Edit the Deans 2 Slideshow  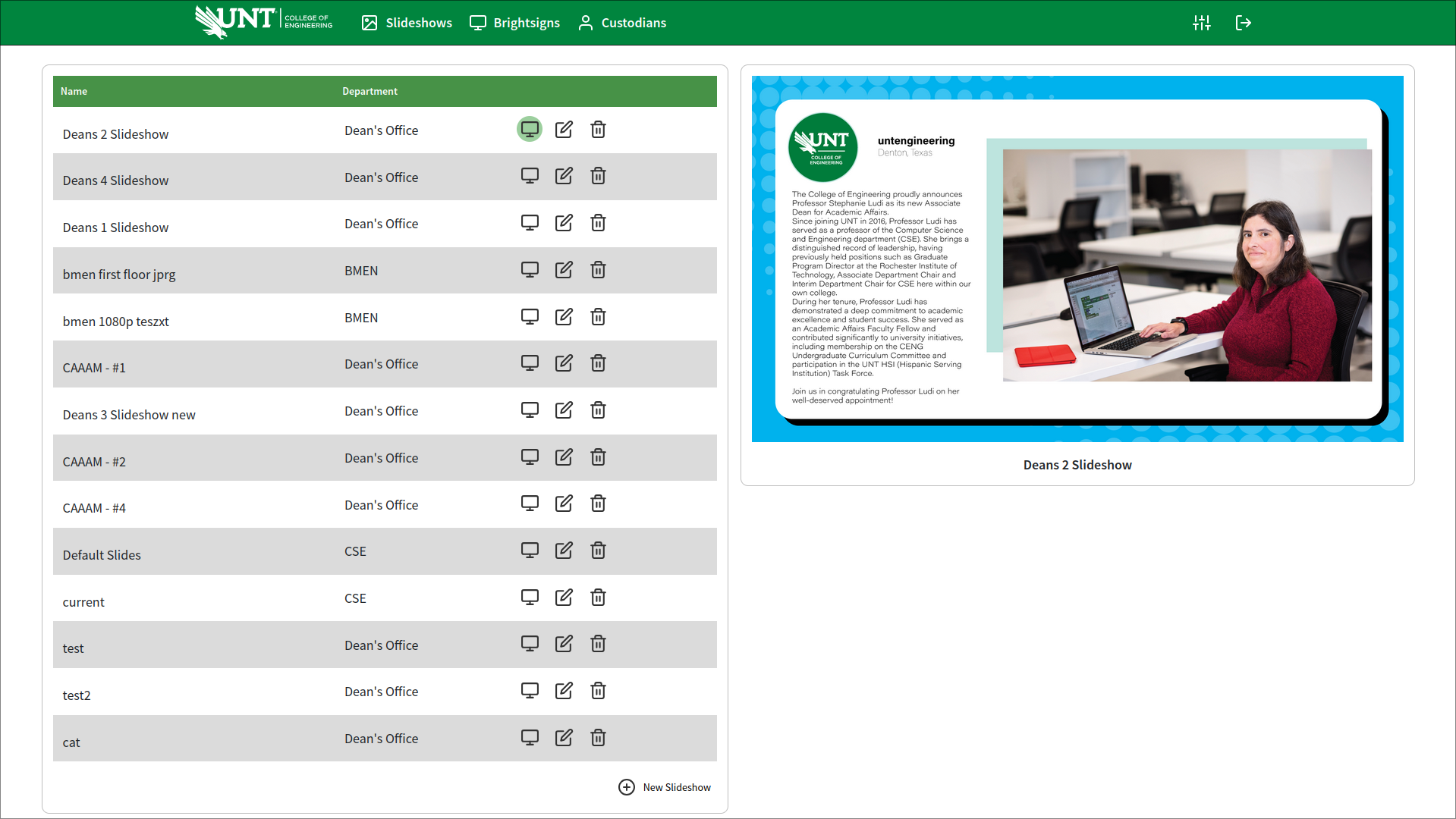[x=564, y=130]
